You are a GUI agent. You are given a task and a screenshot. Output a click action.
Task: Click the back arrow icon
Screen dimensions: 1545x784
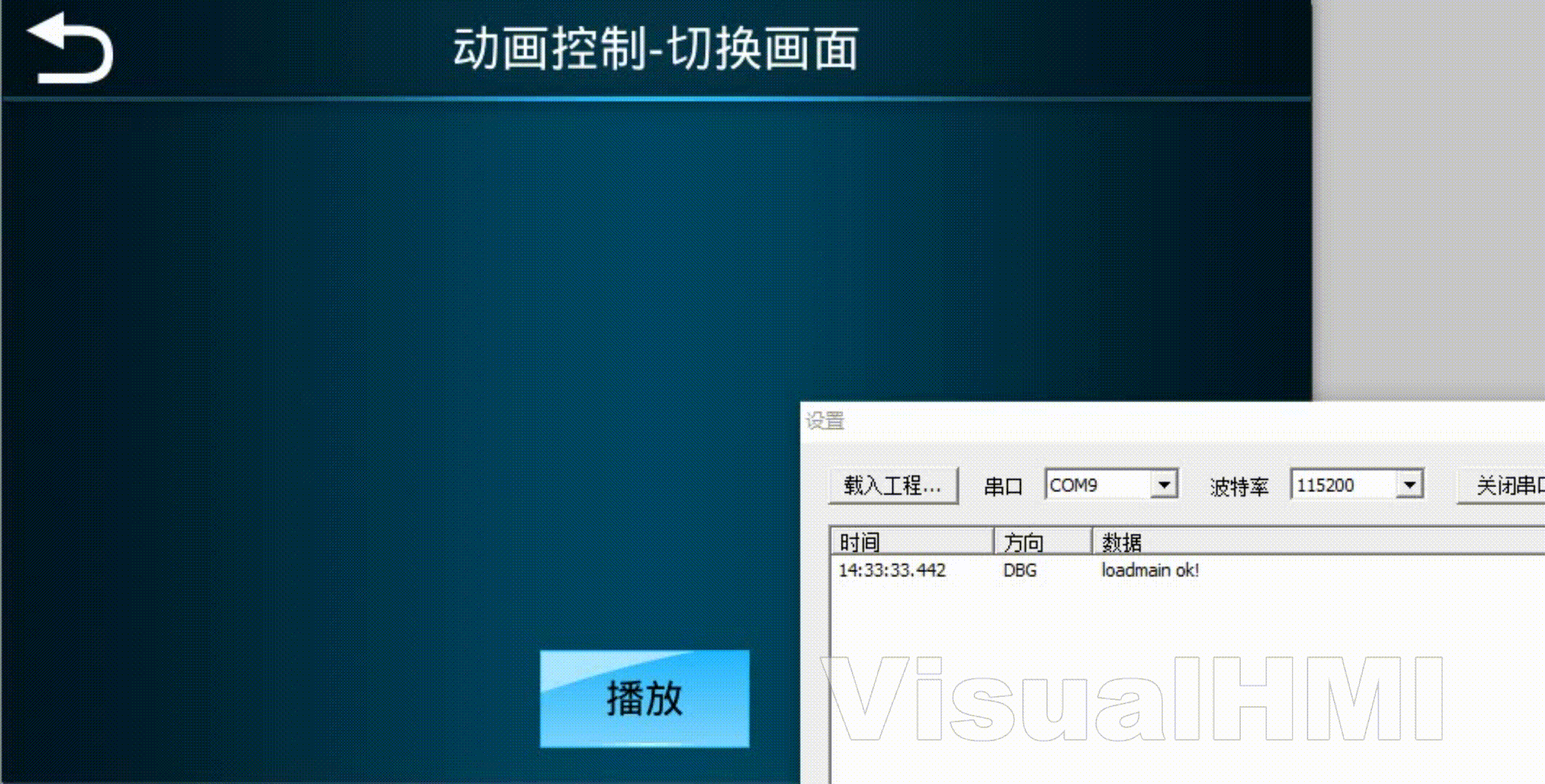(70, 48)
